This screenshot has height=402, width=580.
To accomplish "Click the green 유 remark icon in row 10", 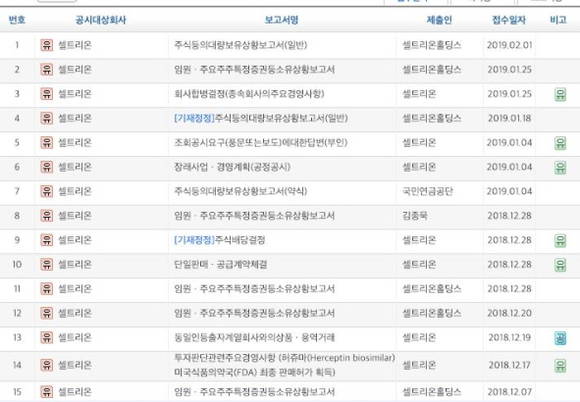I will (x=560, y=265).
